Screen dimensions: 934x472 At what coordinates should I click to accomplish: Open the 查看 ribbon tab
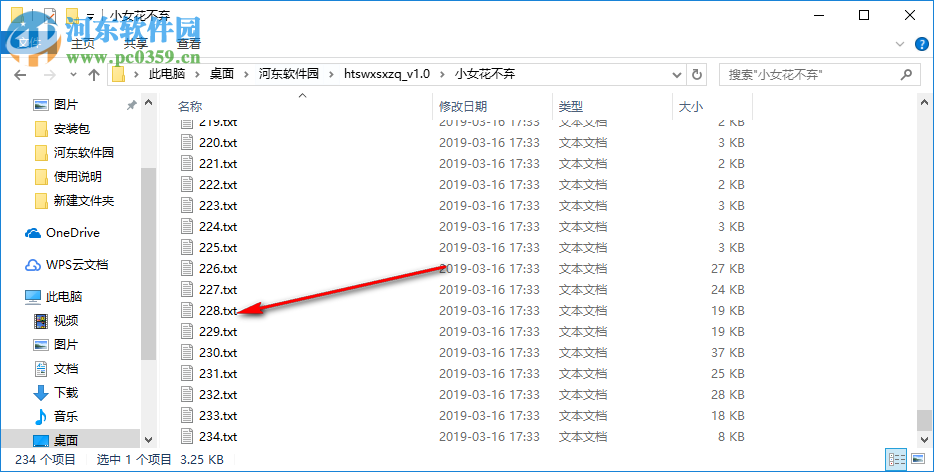(189, 44)
